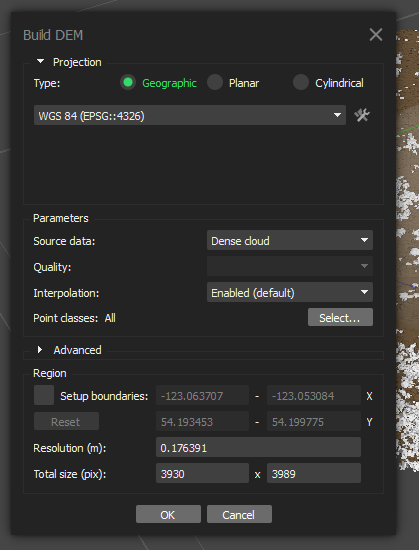
Task: Cancel the Build DEM dialog
Action: pos(239,514)
